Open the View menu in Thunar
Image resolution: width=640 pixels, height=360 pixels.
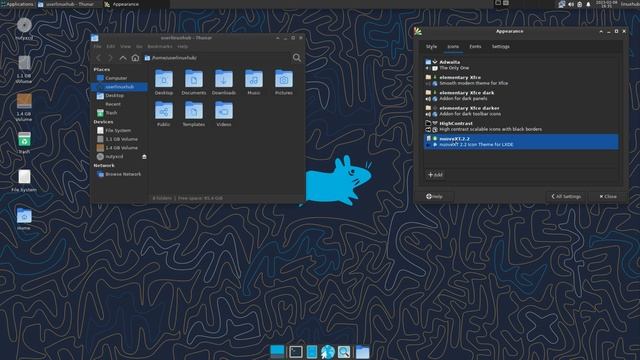(125, 47)
